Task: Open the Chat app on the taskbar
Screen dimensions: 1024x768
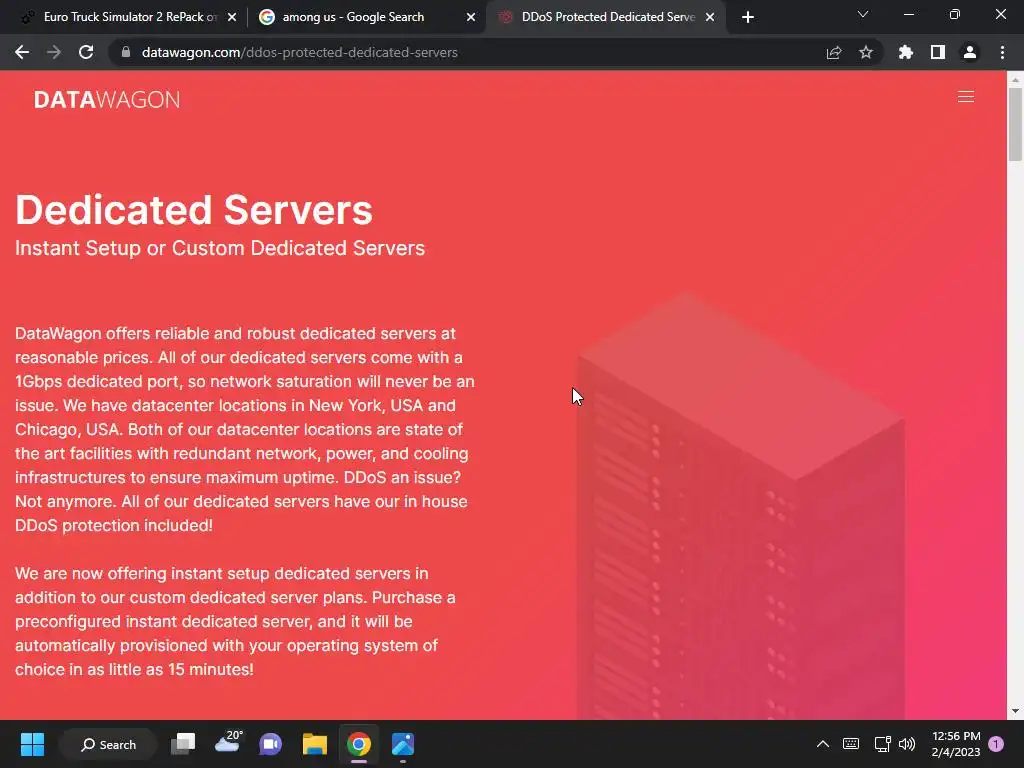Action: [x=270, y=744]
